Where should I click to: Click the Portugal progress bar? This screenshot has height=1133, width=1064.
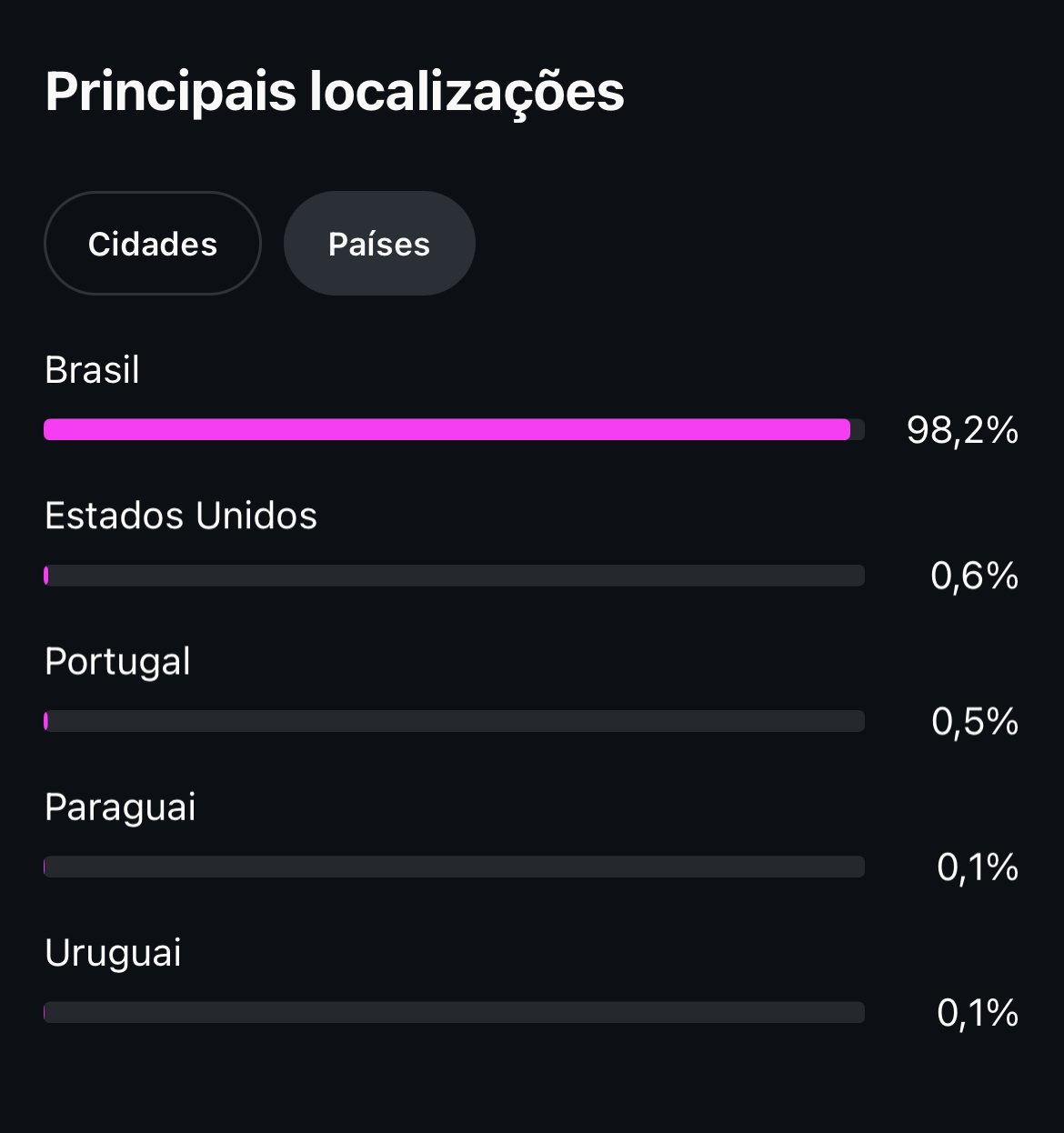[454, 721]
